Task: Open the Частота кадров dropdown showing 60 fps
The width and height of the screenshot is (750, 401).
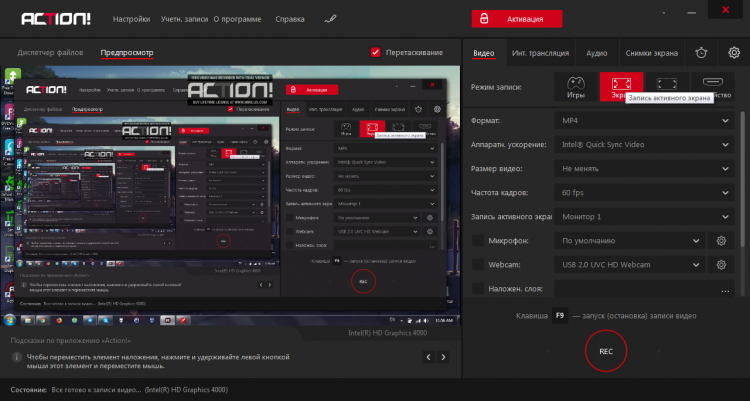Action: (x=644, y=192)
